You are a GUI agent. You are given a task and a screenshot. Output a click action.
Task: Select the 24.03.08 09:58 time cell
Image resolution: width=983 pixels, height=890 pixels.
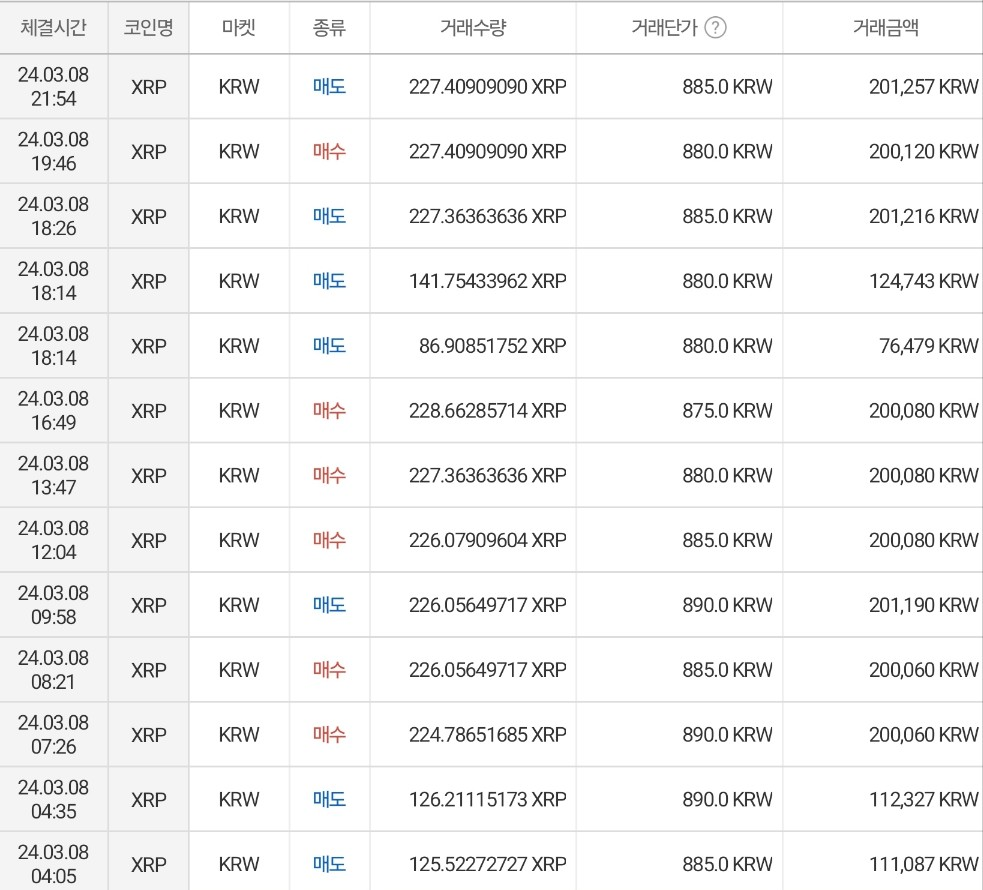(53, 605)
